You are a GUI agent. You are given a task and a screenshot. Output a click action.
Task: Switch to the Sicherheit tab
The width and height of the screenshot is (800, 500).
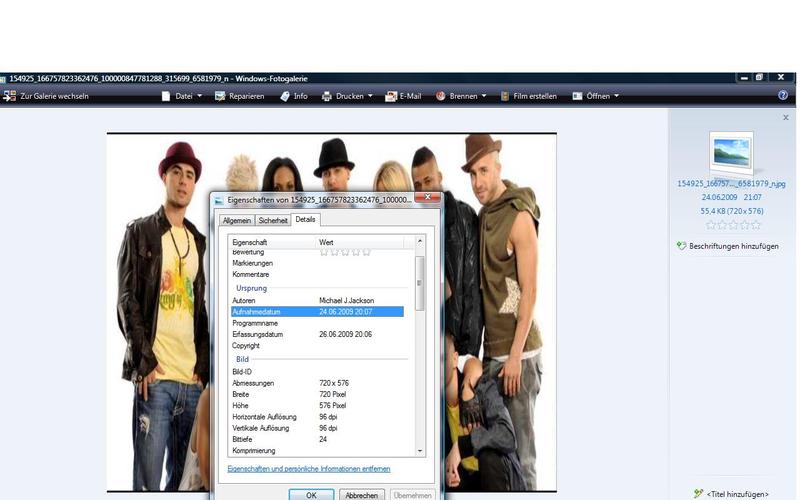[273, 220]
